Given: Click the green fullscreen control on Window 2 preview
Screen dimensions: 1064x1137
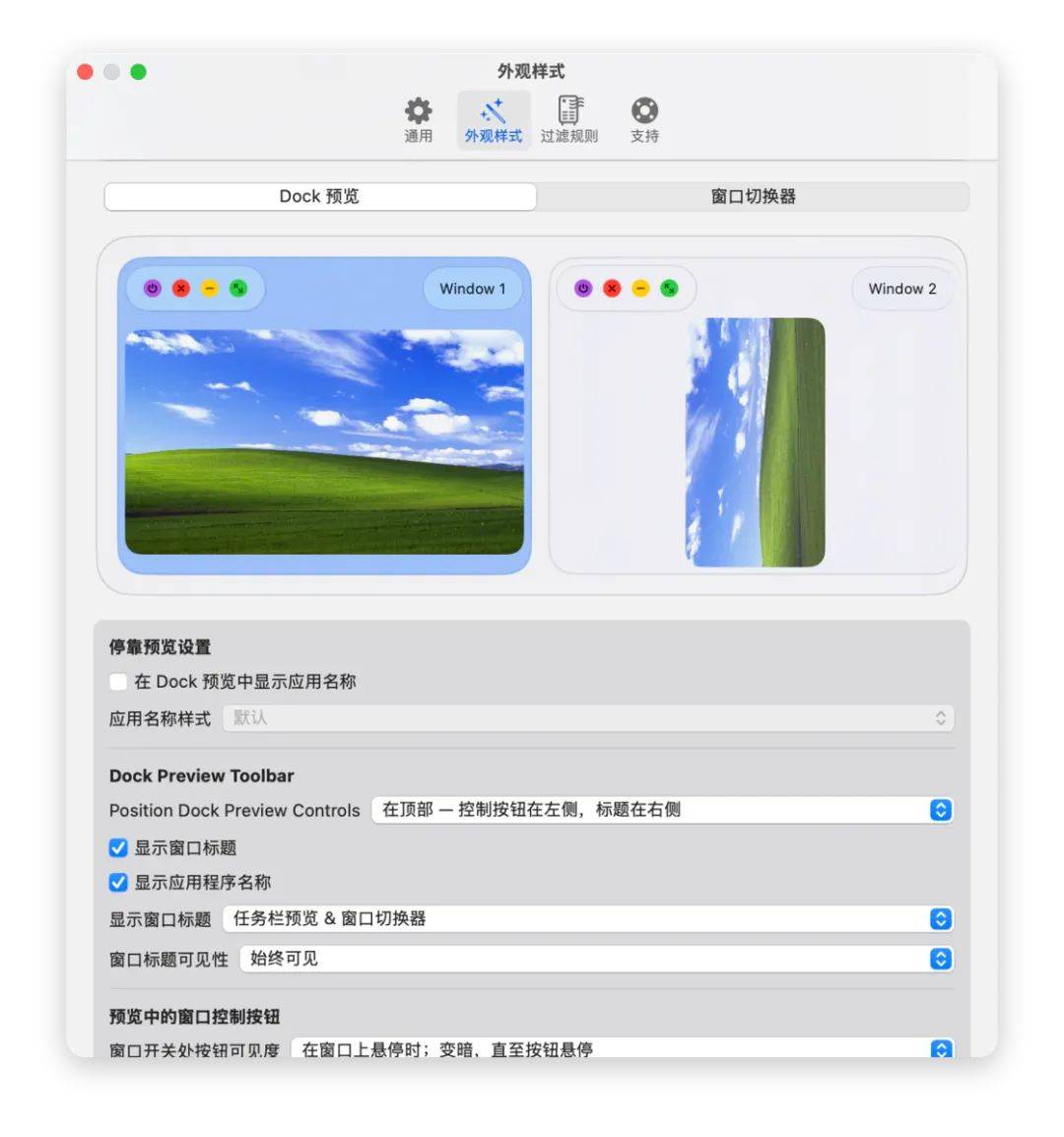Looking at the screenshot, I should (668, 289).
